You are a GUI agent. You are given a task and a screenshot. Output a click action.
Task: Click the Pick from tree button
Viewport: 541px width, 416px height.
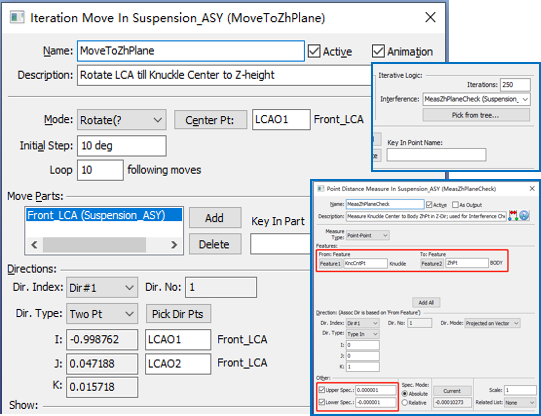476,115
